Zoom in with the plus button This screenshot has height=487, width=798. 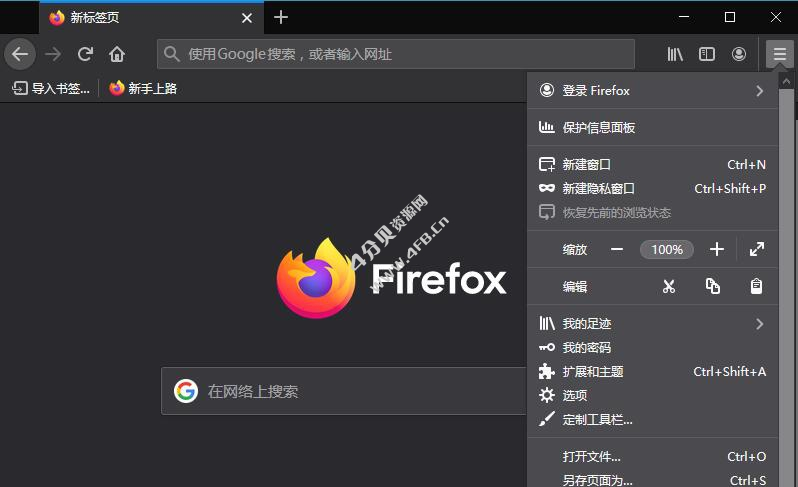click(716, 249)
